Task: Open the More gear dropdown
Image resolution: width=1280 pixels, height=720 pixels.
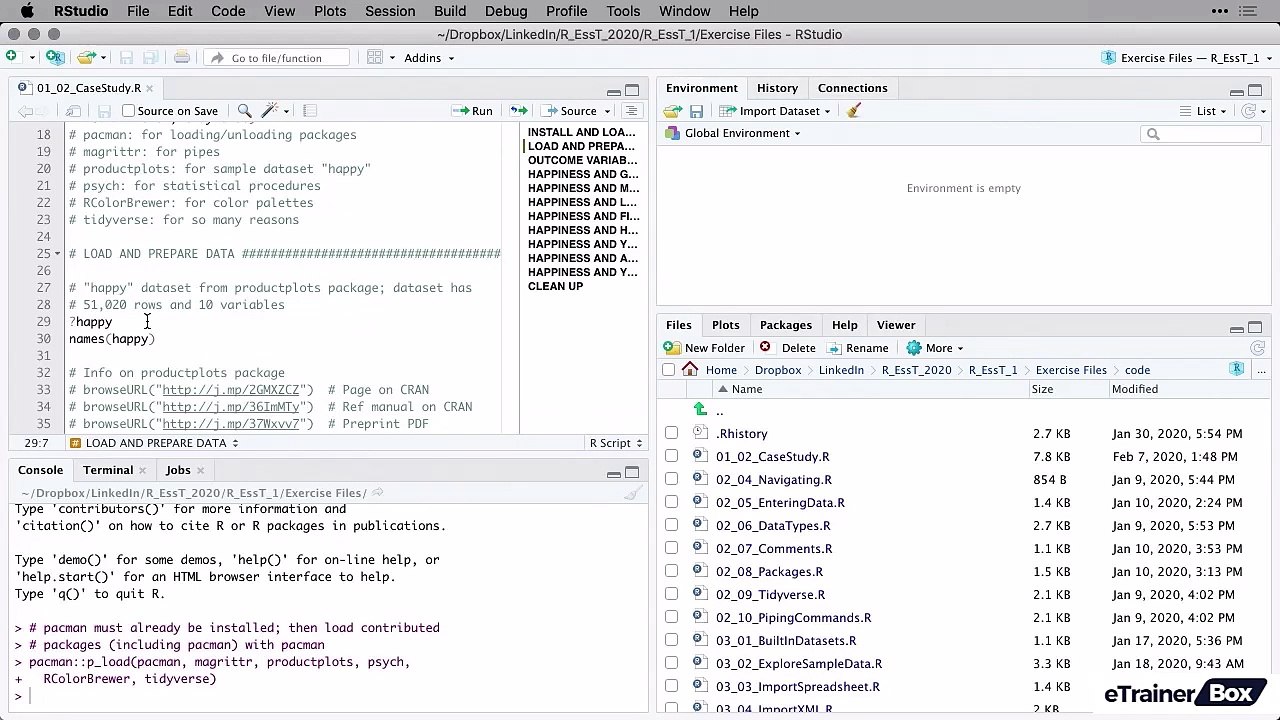Action: (x=934, y=348)
